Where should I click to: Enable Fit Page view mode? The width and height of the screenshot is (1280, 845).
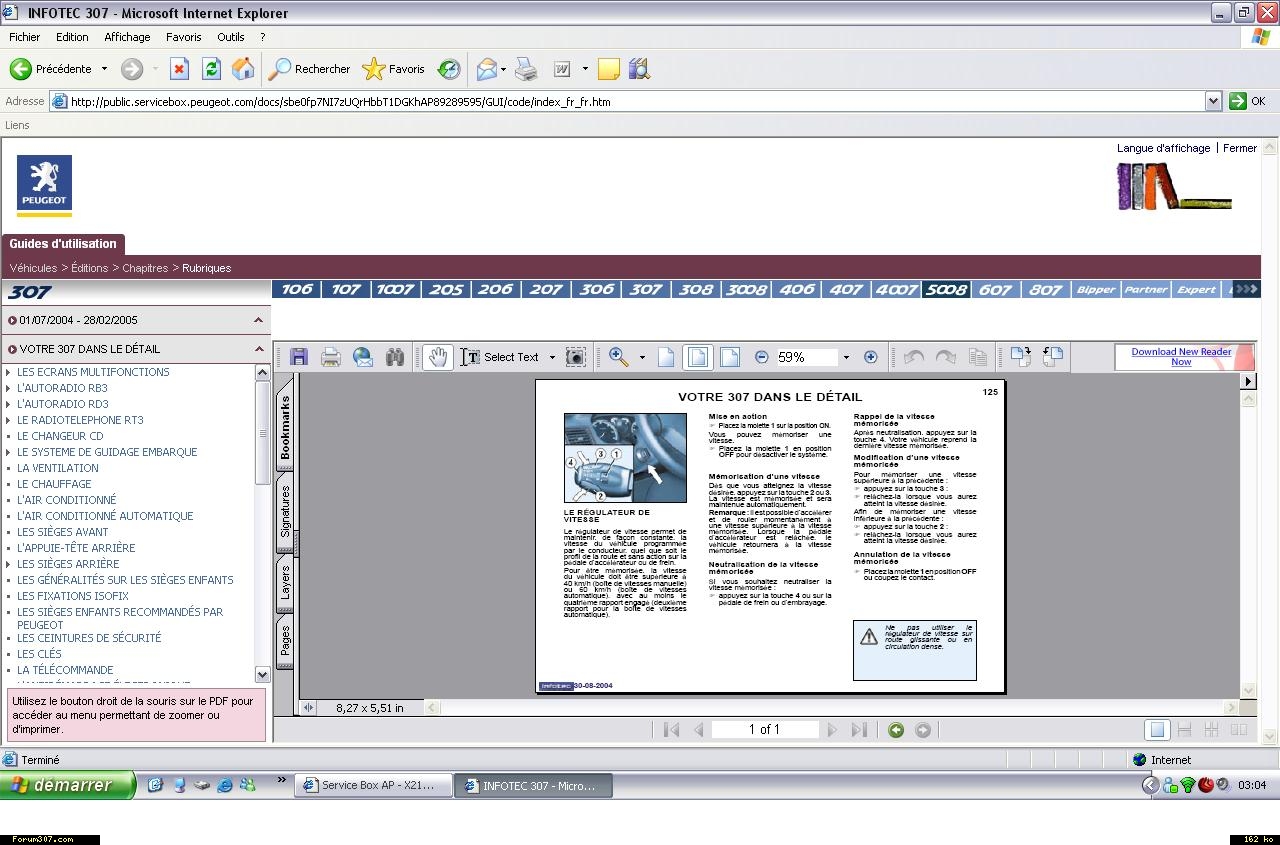pos(698,357)
